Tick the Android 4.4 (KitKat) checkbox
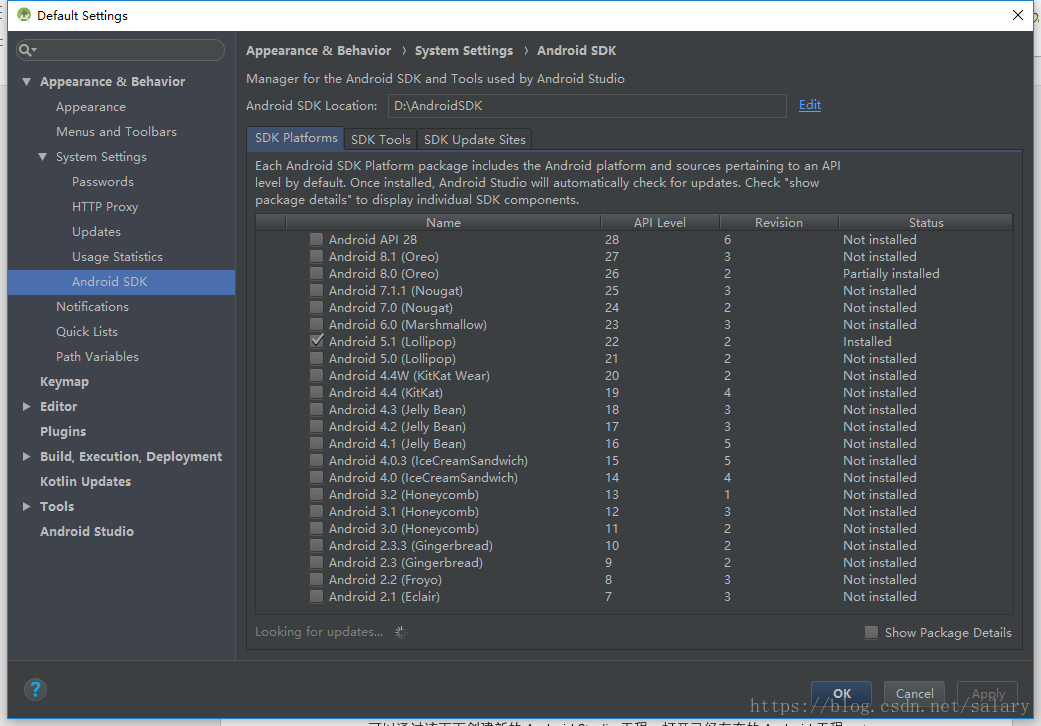 point(317,392)
